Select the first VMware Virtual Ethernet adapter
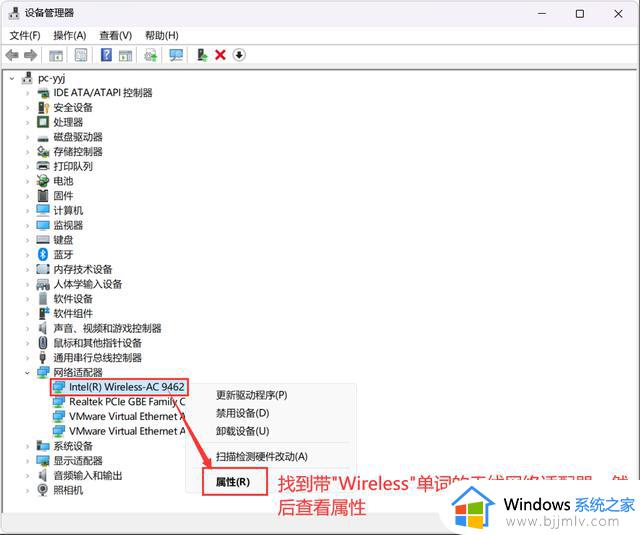This screenshot has width=640, height=535. click(x=127, y=416)
